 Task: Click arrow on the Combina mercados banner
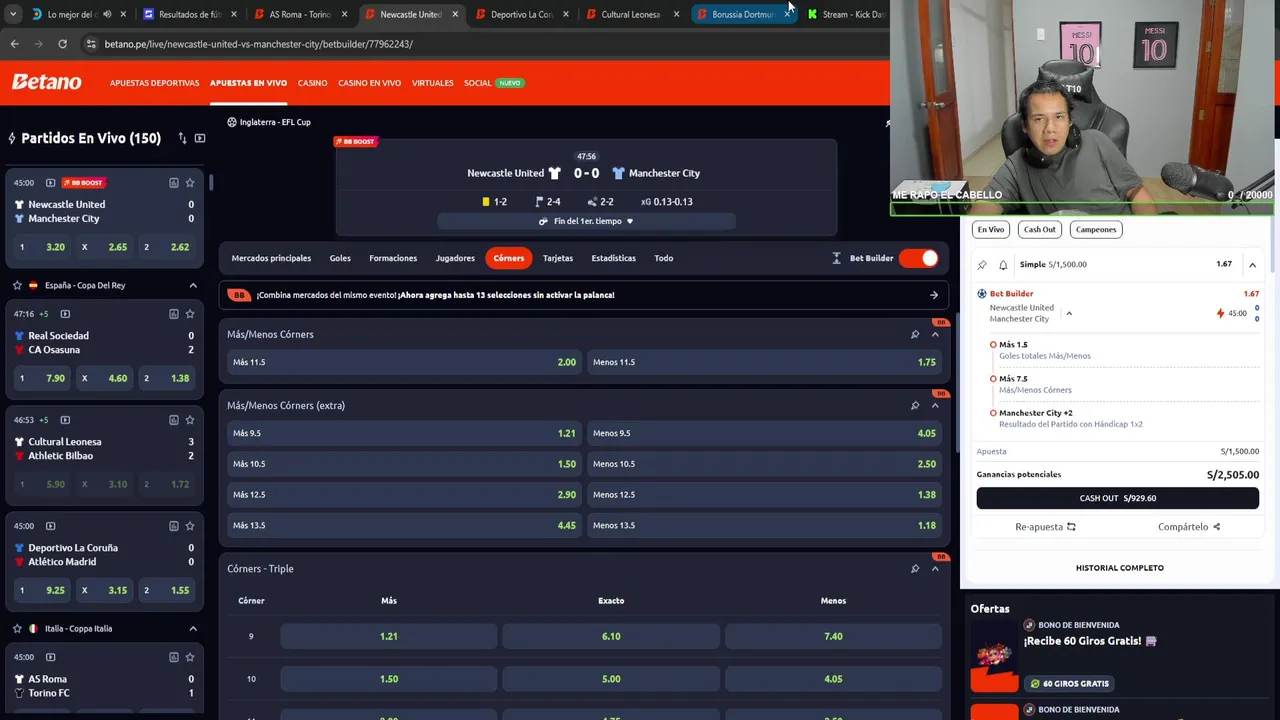point(934,295)
